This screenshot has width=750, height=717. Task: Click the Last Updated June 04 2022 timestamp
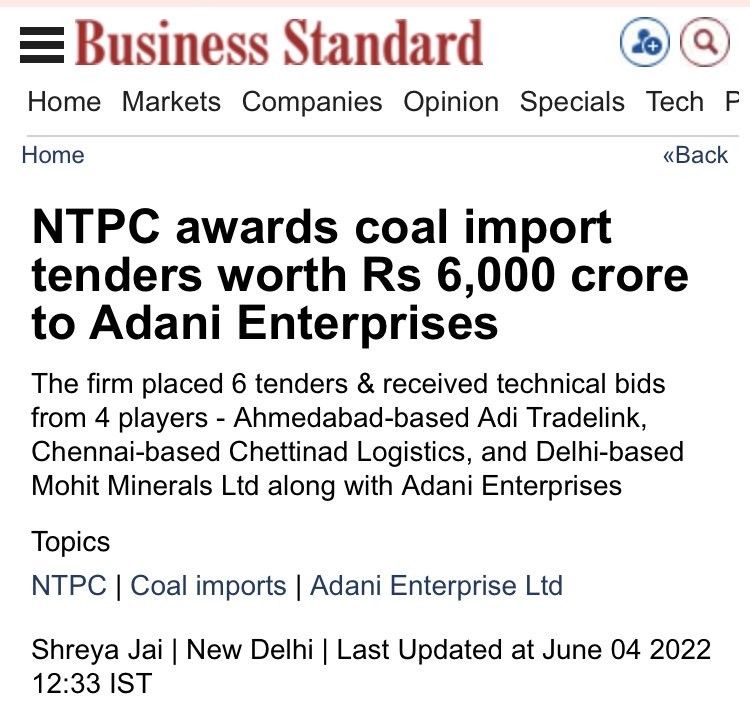pyautogui.click(x=371, y=666)
